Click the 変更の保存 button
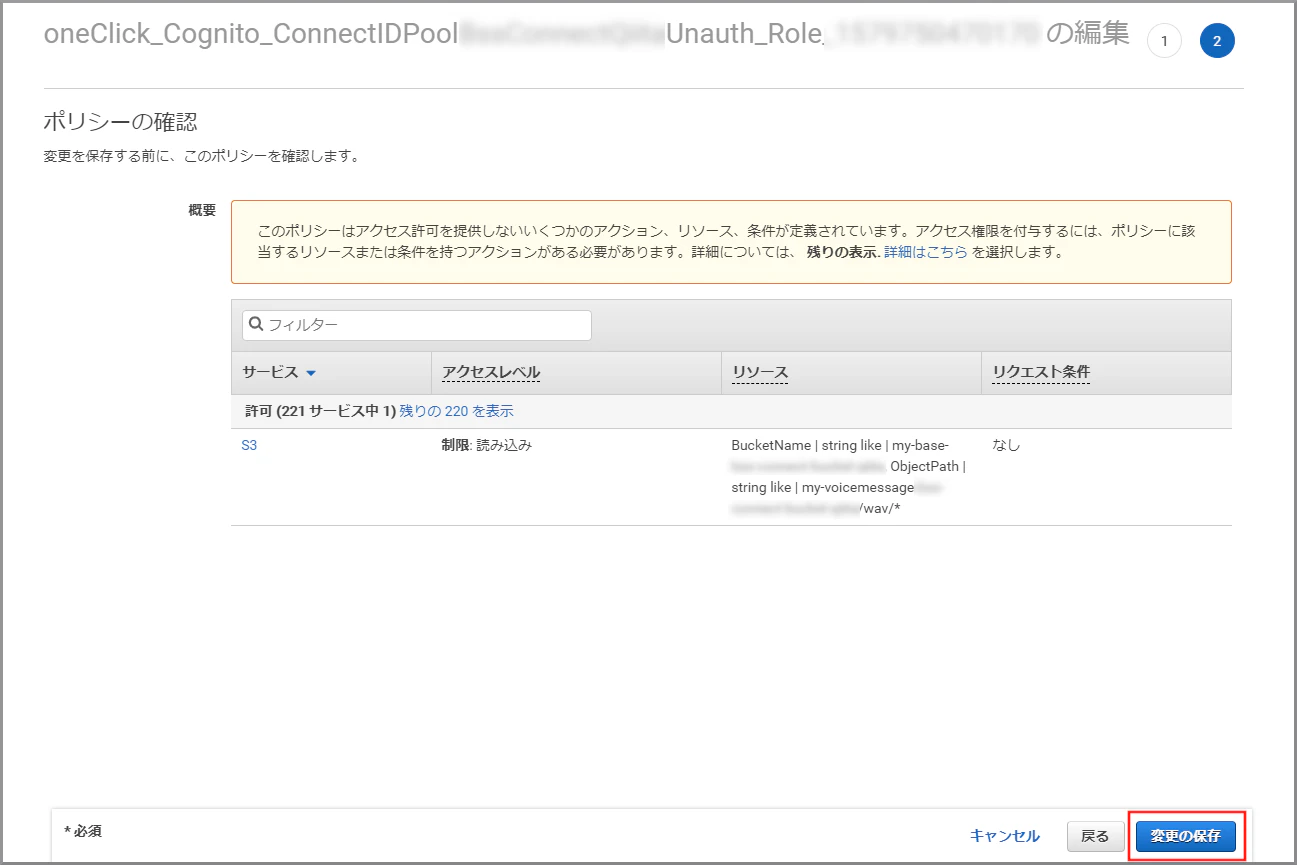The image size is (1297, 865). click(x=1185, y=836)
